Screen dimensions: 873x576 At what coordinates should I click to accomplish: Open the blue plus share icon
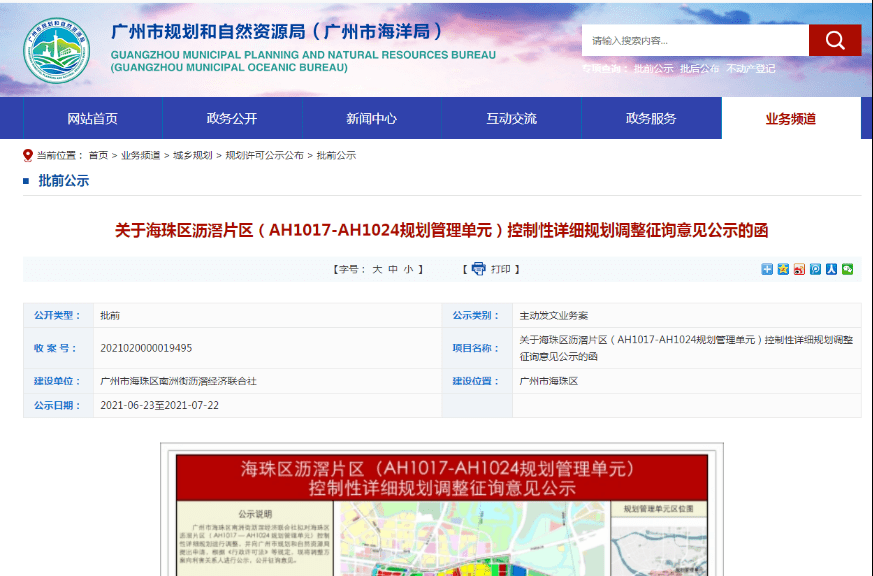tap(767, 269)
